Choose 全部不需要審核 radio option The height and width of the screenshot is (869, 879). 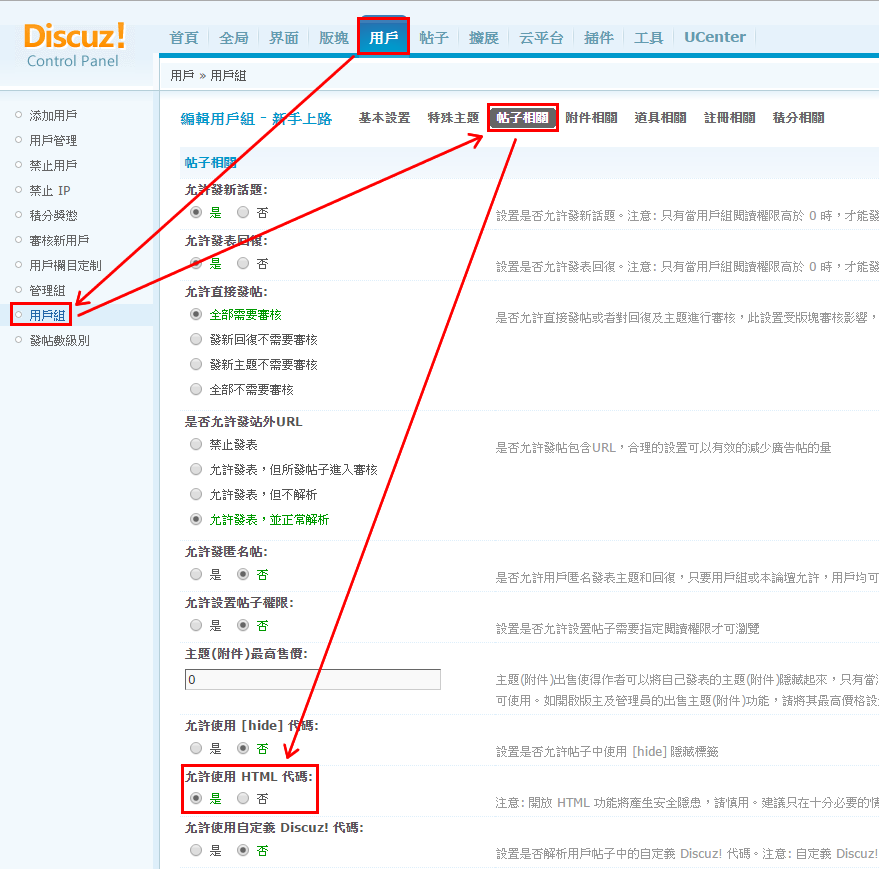pyautogui.click(x=196, y=390)
